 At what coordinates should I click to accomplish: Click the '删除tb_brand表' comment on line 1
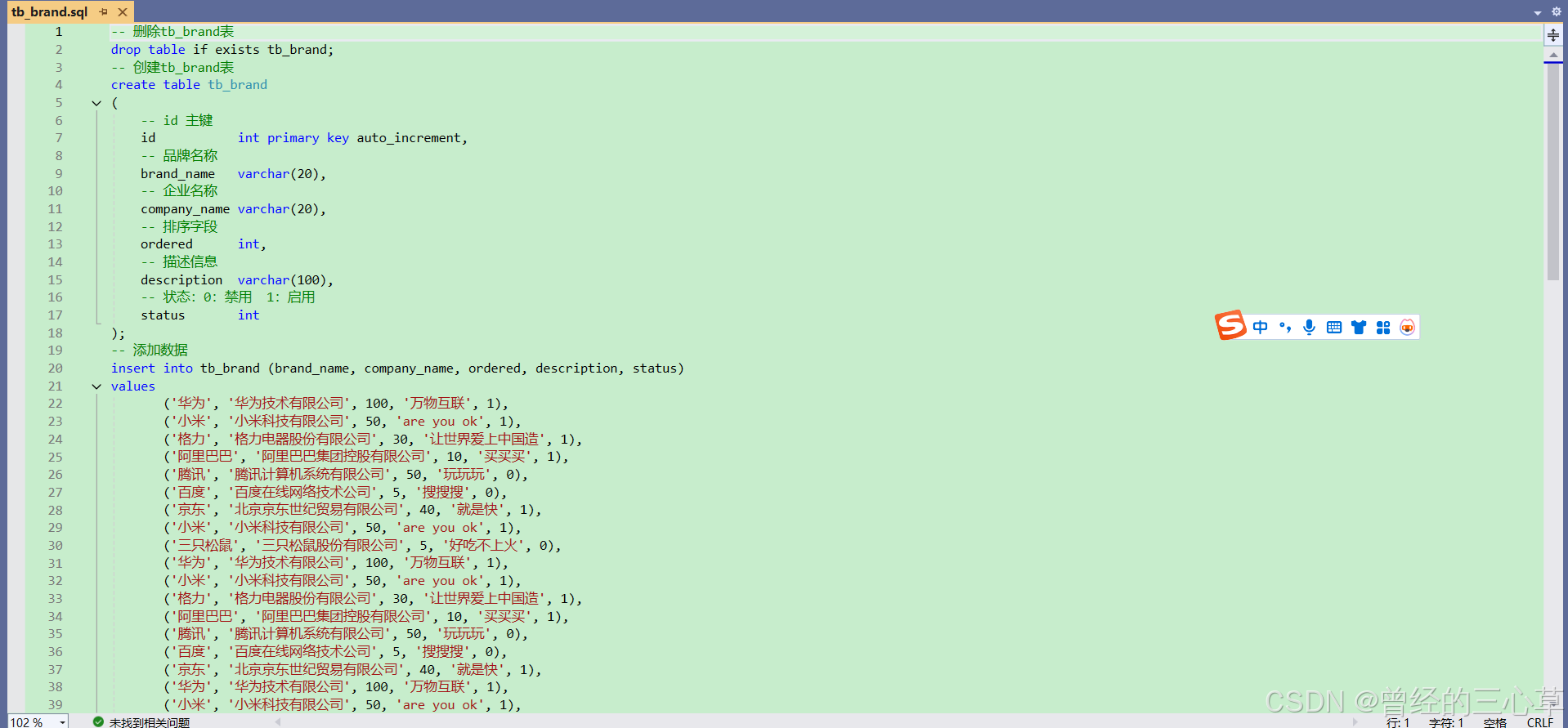pyautogui.click(x=184, y=32)
